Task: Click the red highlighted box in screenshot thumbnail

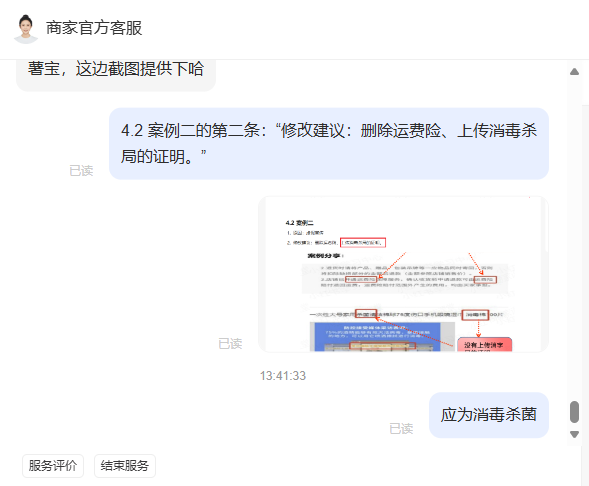Action: (x=363, y=243)
